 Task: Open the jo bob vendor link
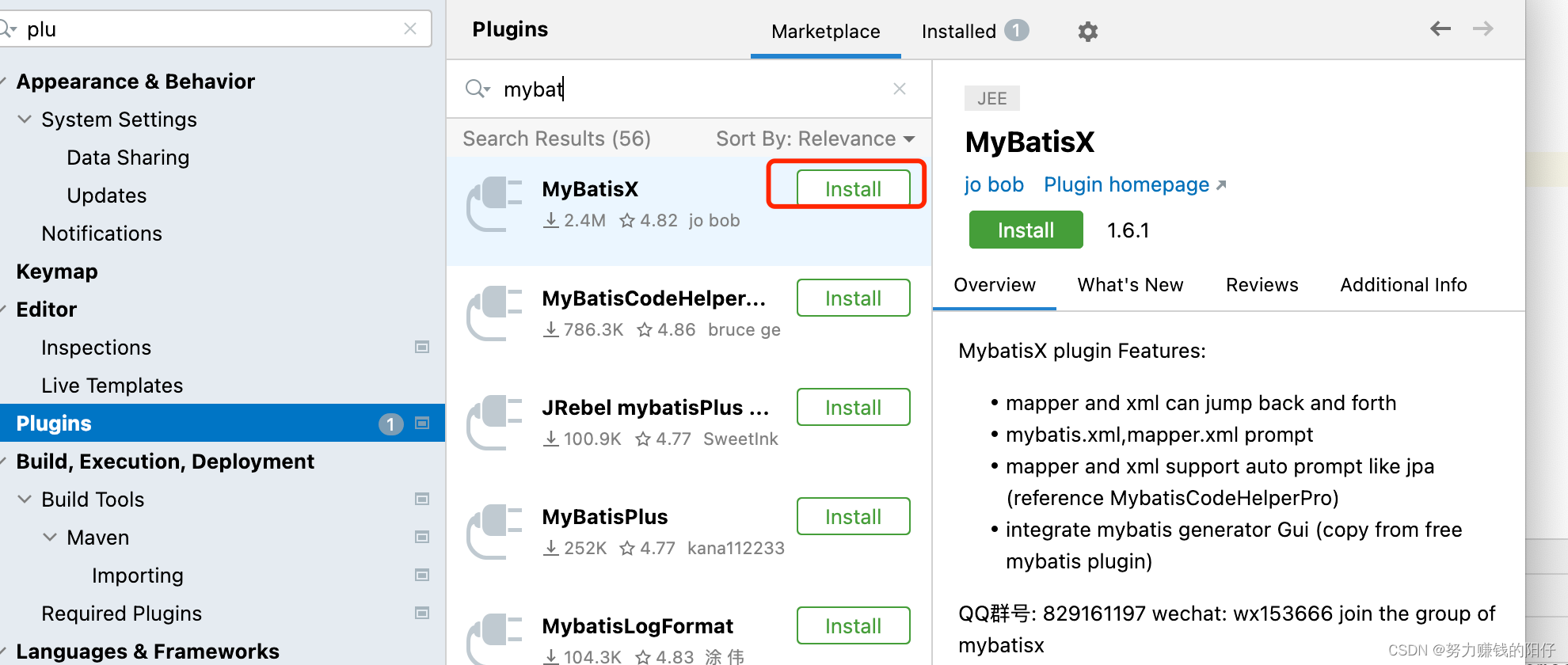[994, 184]
